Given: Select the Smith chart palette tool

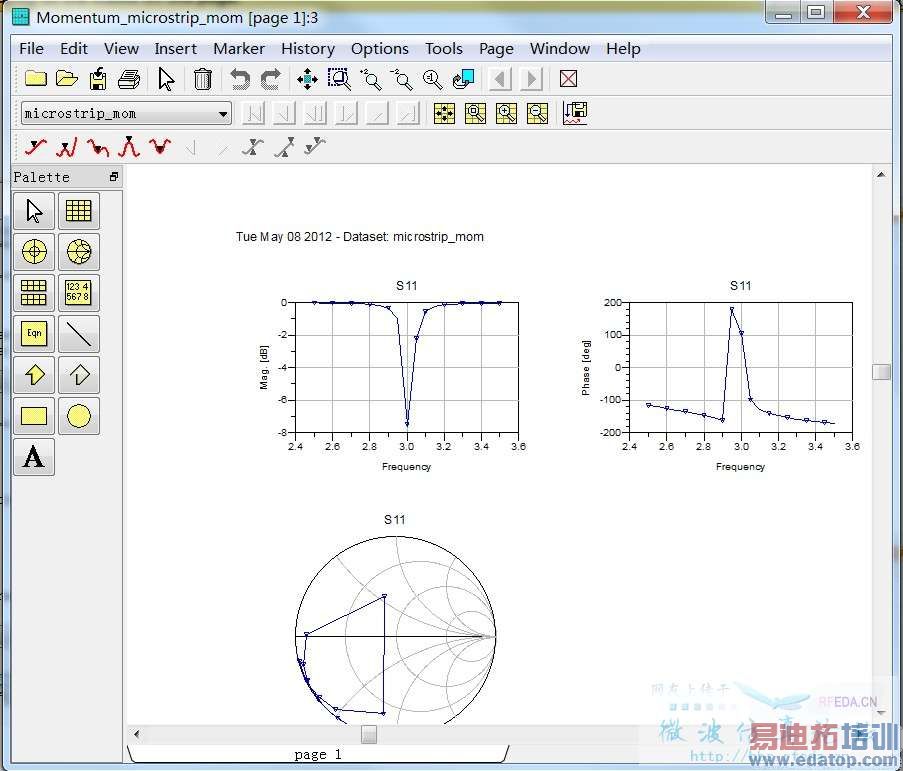Looking at the screenshot, I should (78, 251).
